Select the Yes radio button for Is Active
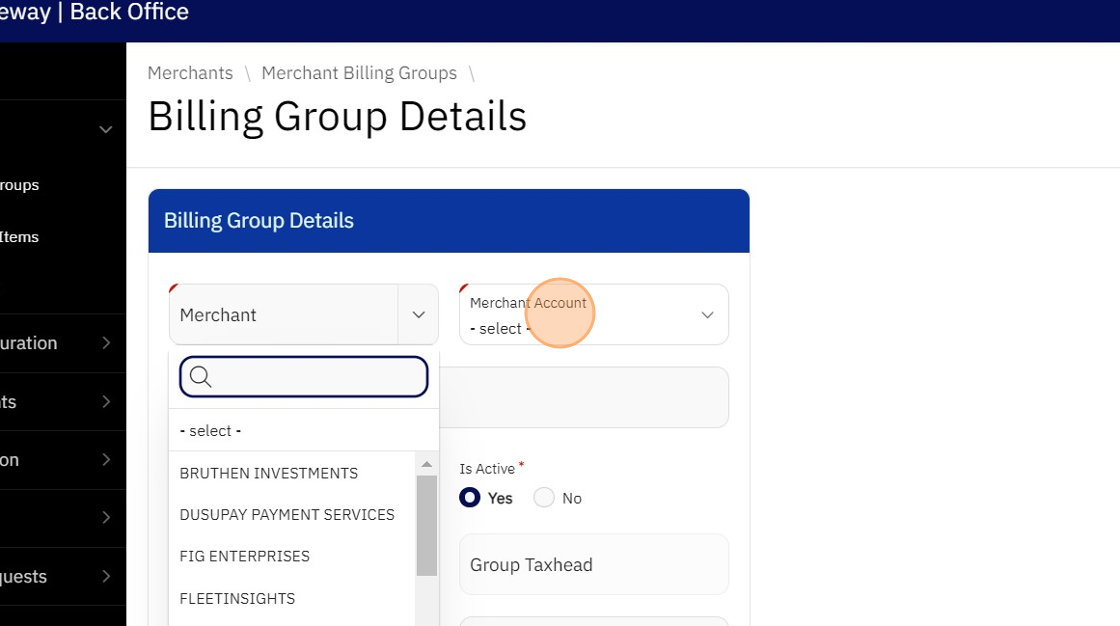Image resolution: width=1120 pixels, height=626 pixels. coord(470,498)
